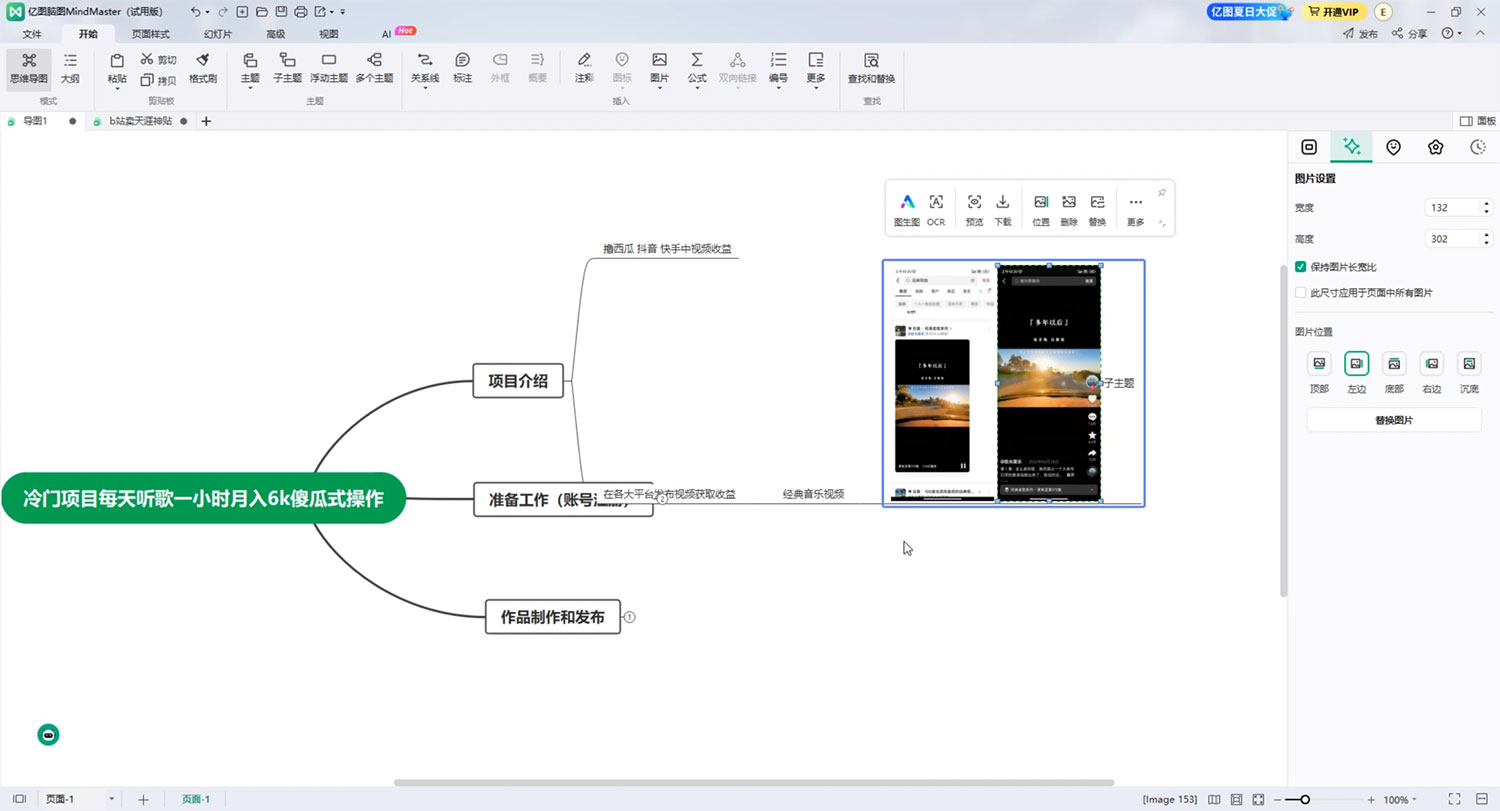
Task: Expand collapsed node beside 作品制作和发布
Action: click(x=630, y=617)
